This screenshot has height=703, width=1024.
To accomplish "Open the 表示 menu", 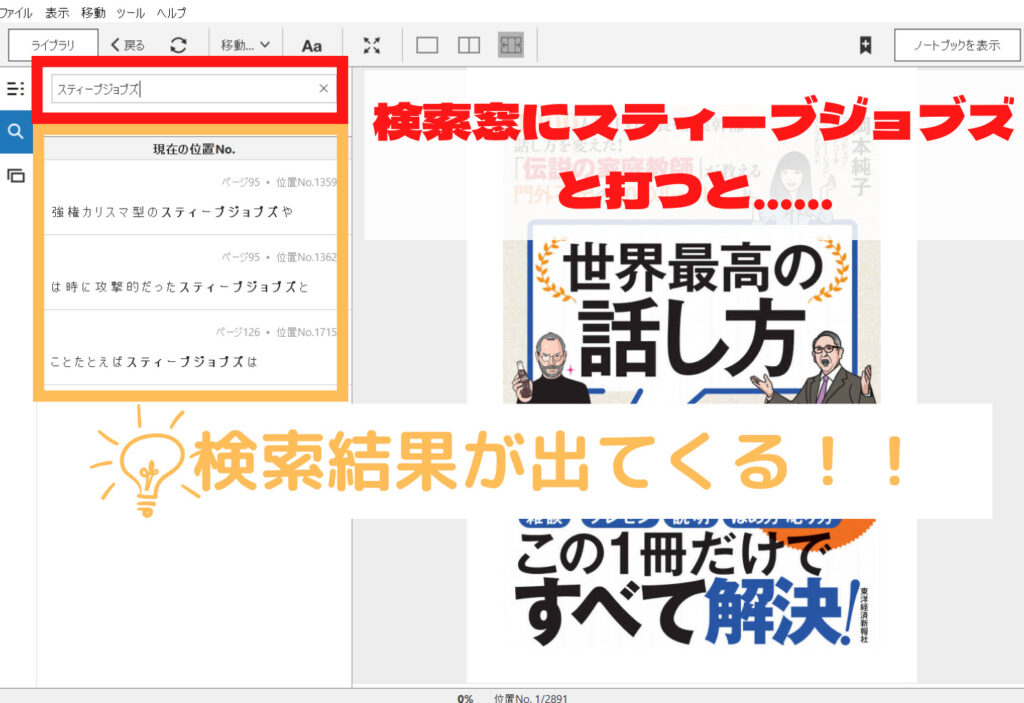I will [x=57, y=12].
